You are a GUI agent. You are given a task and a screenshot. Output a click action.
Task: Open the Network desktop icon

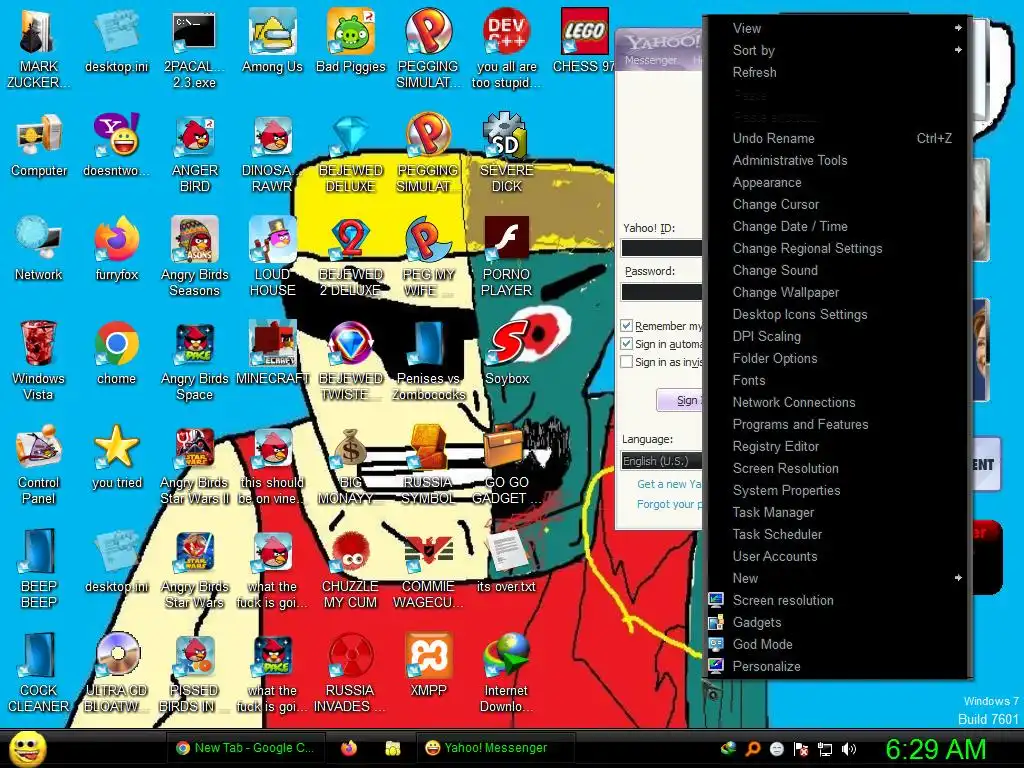point(39,249)
